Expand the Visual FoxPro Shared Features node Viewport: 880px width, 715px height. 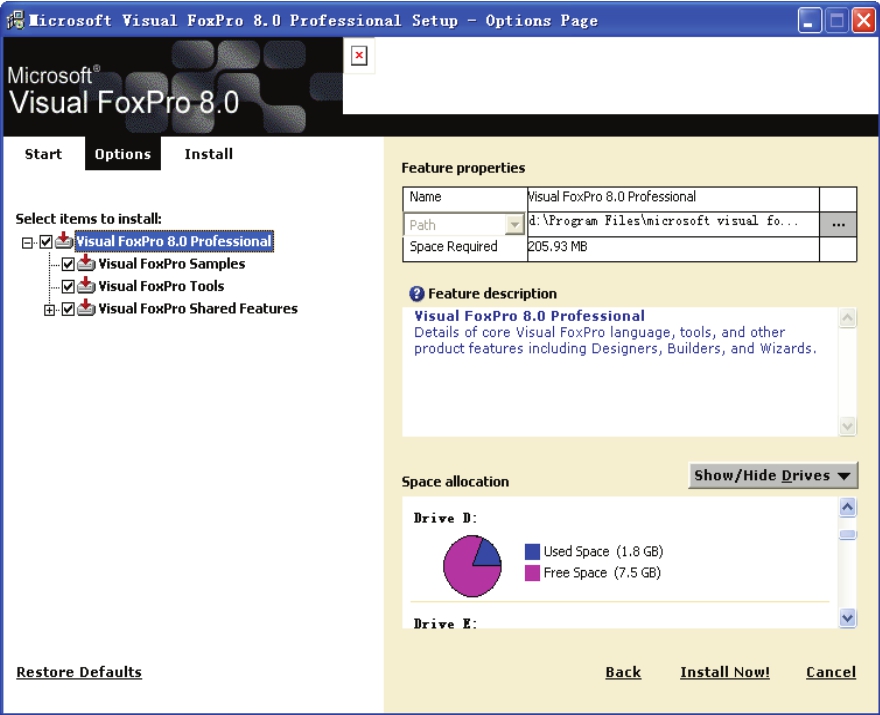coord(49,310)
